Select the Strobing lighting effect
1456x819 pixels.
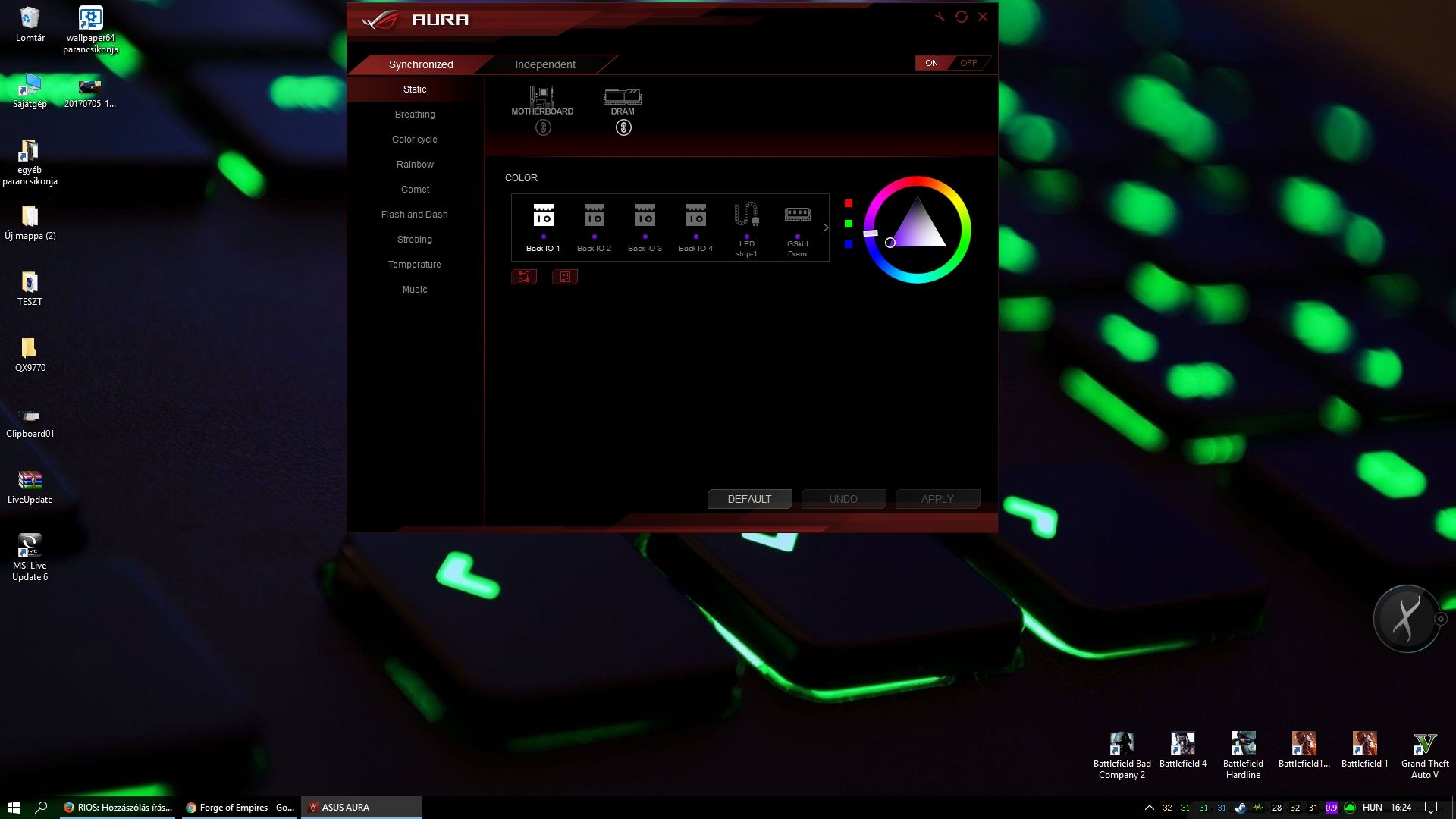[415, 240]
